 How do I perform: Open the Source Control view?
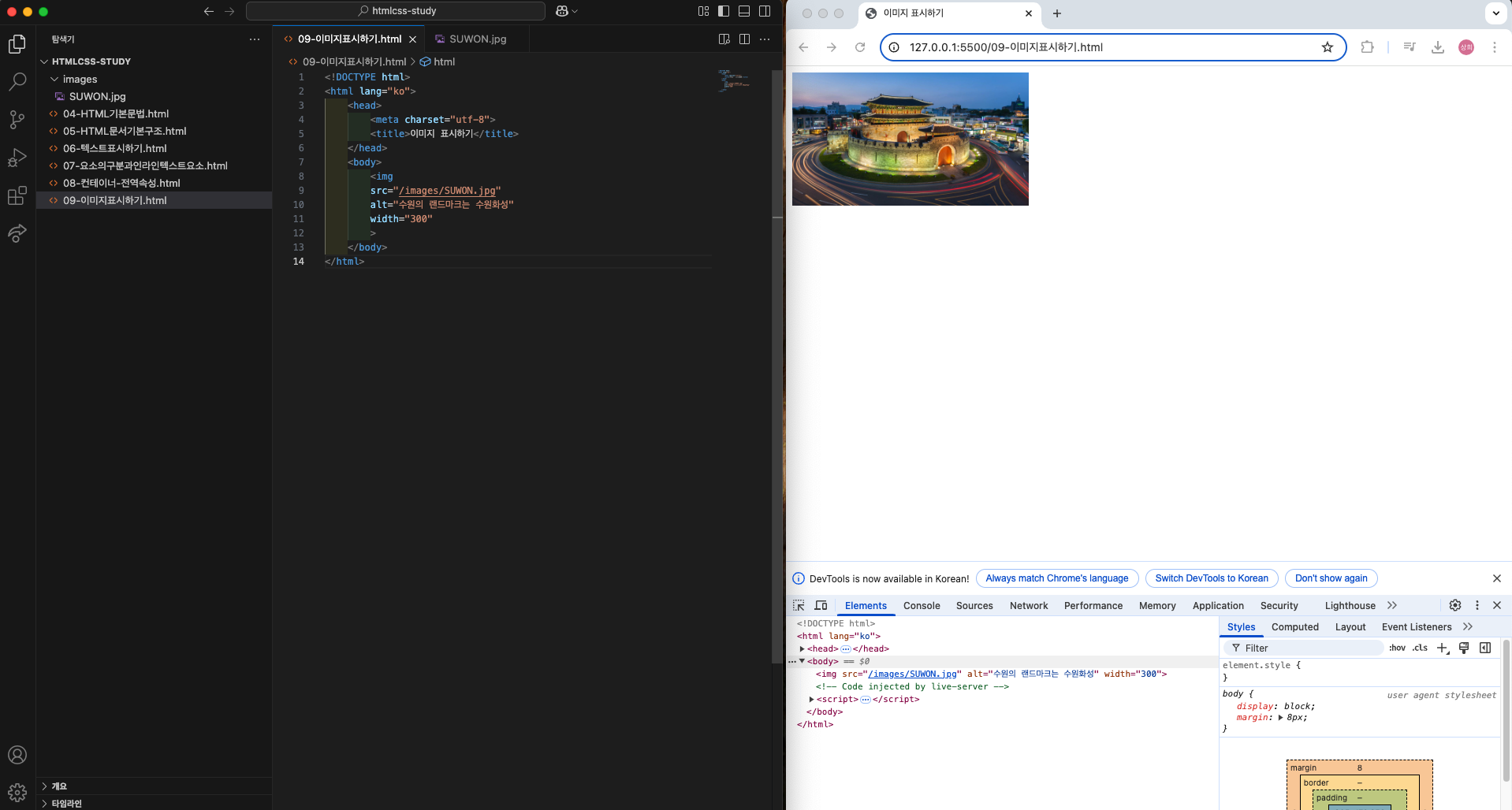pyautogui.click(x=17, y=120)
